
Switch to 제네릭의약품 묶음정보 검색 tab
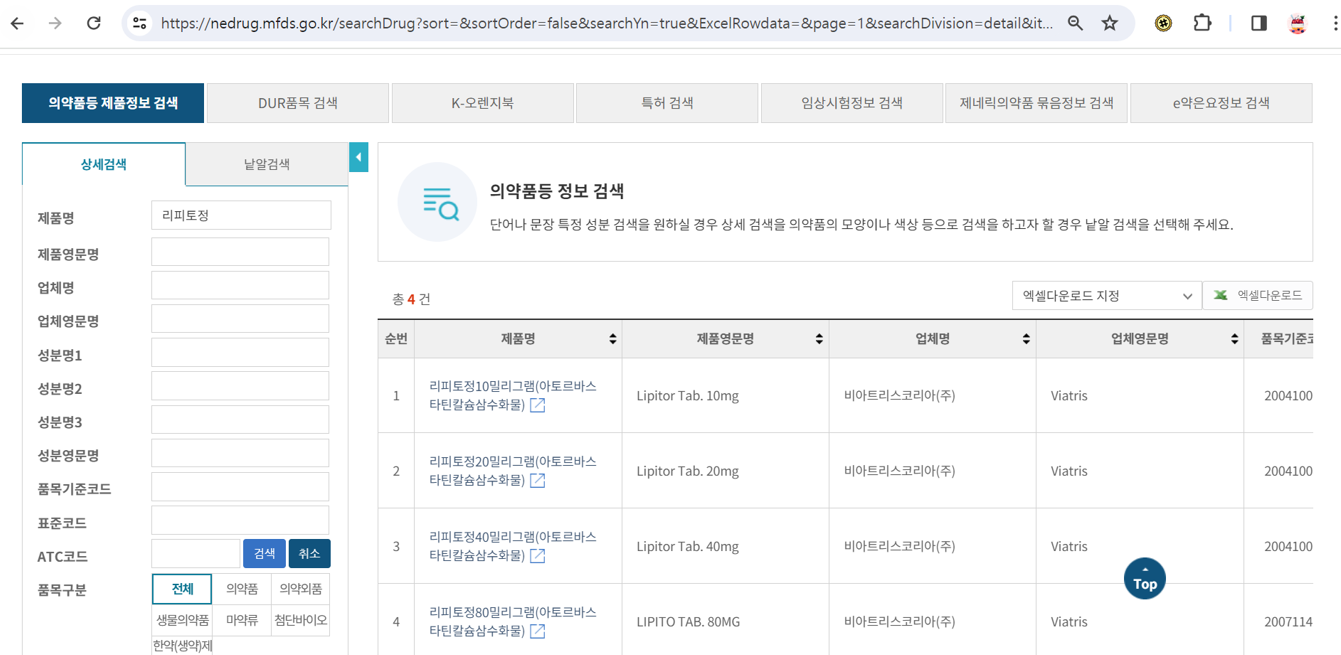(1036, 103)
